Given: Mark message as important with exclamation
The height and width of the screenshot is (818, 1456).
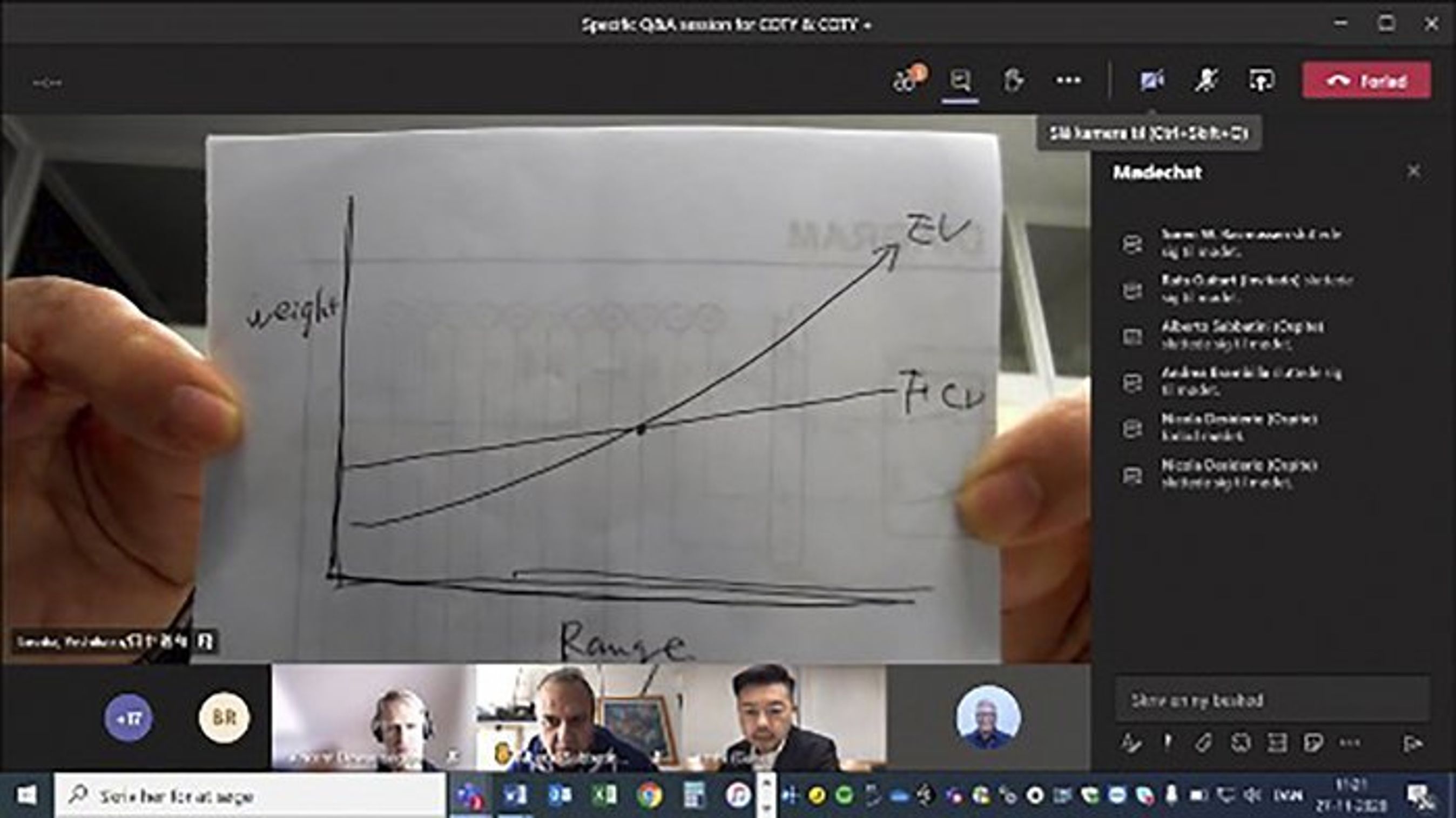Looking at the screenshot, I should click(x=1167, y=743).
